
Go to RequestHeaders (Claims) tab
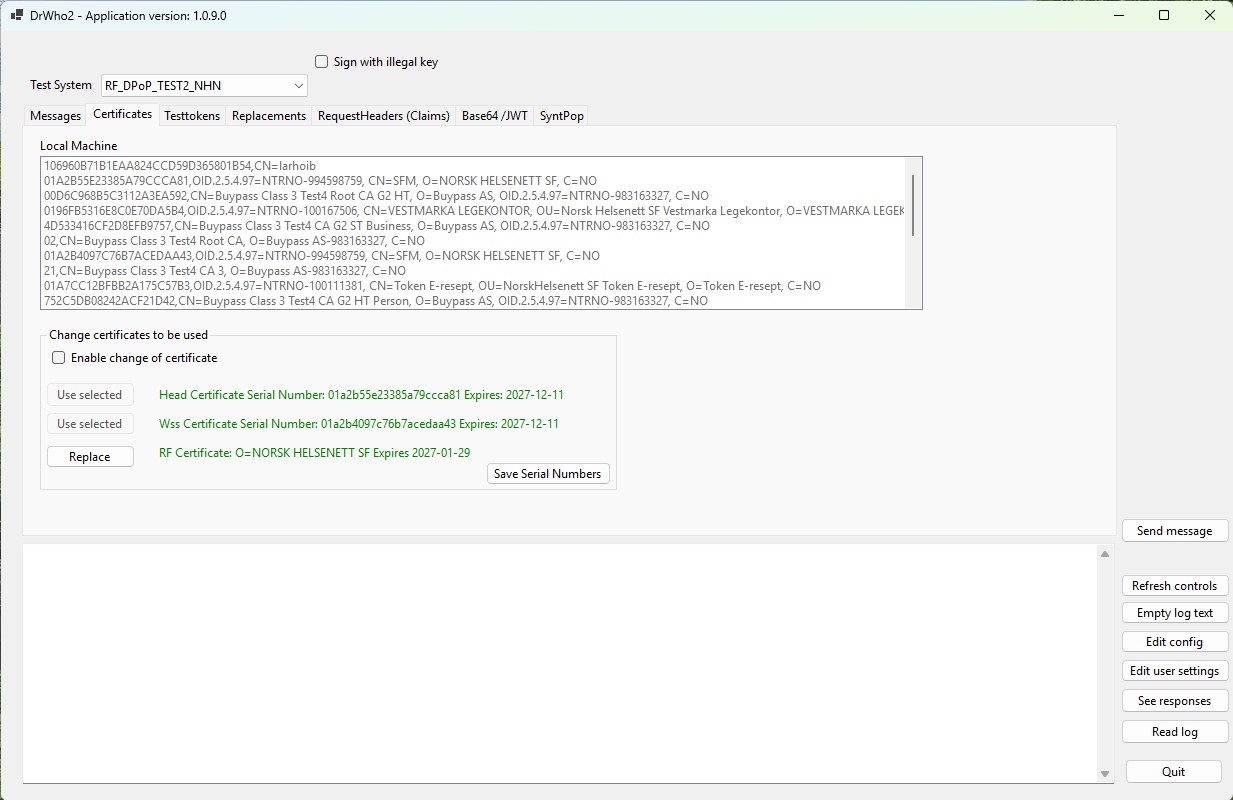[384, 116]
